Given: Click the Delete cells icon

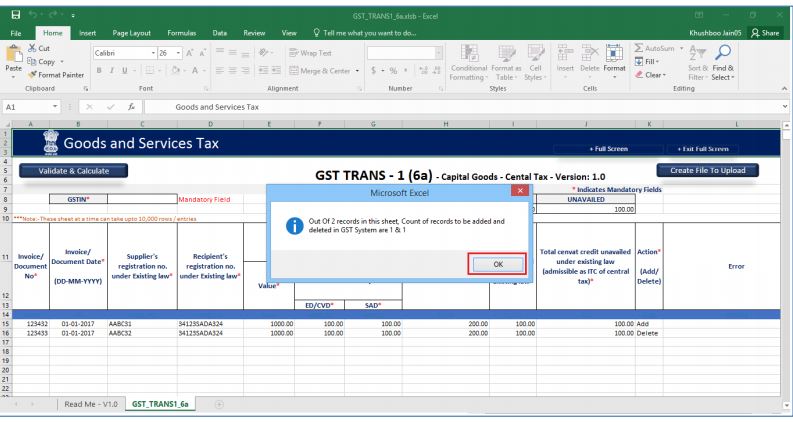Looking at the screenshot, I should [x=590, y=53].
